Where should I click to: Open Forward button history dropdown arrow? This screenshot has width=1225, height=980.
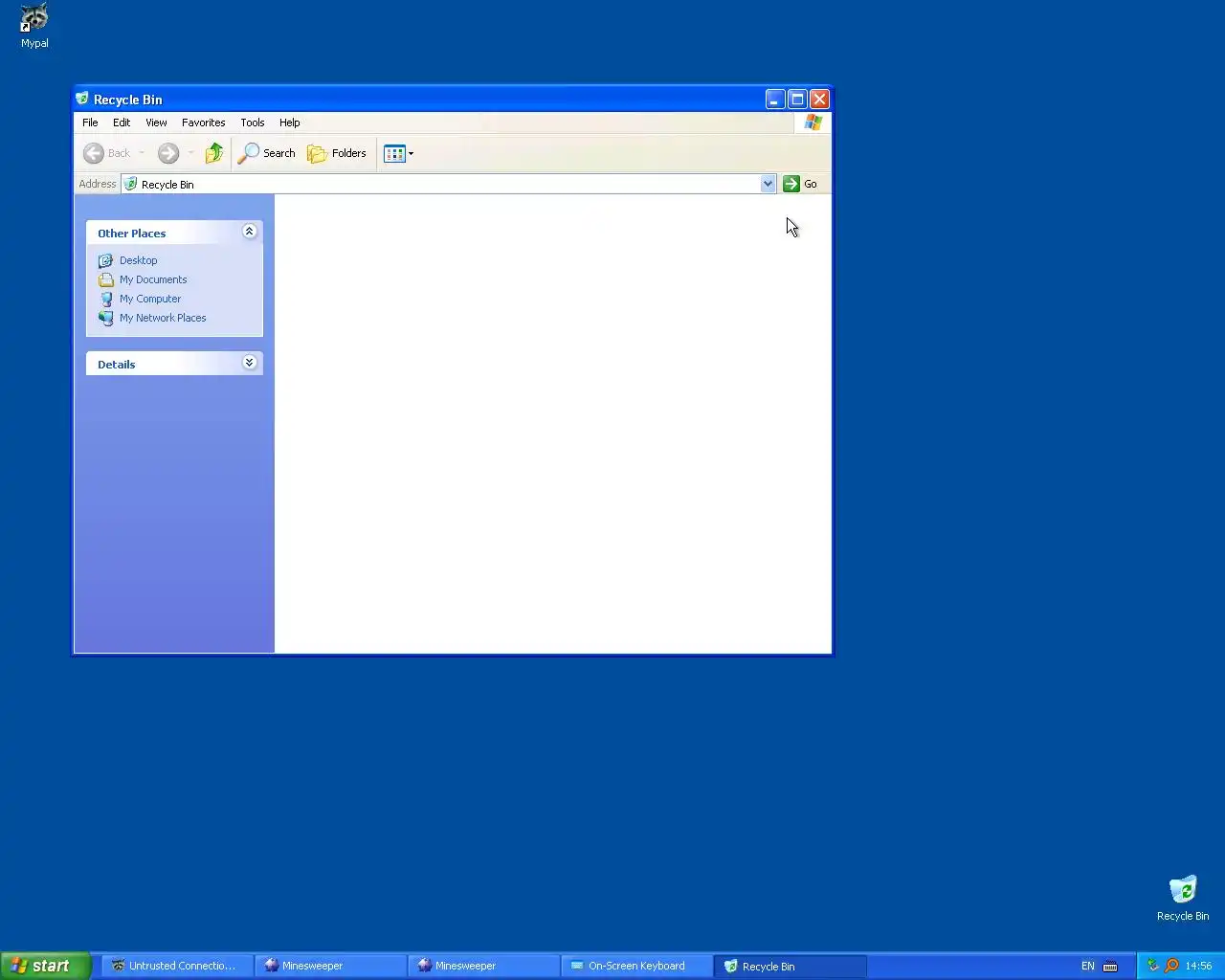point(190,153)
